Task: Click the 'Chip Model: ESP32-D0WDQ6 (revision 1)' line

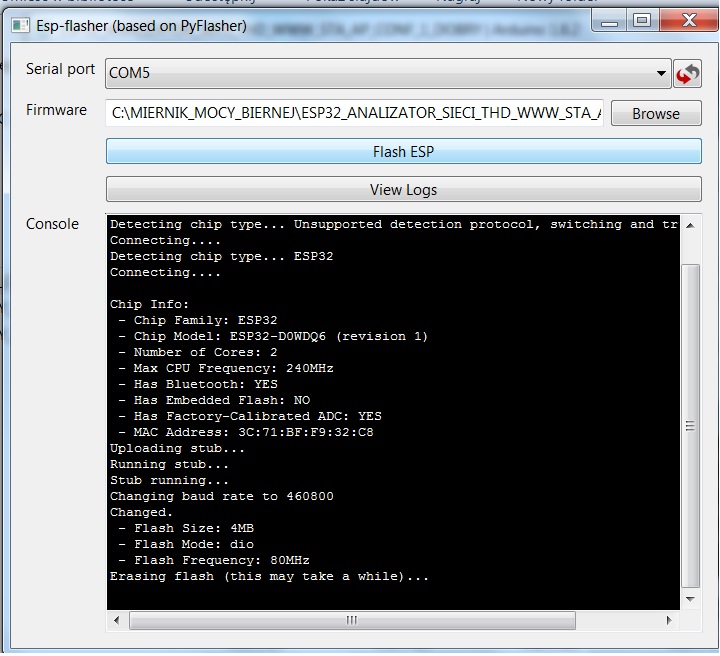Action: click(x=273, y=336)
